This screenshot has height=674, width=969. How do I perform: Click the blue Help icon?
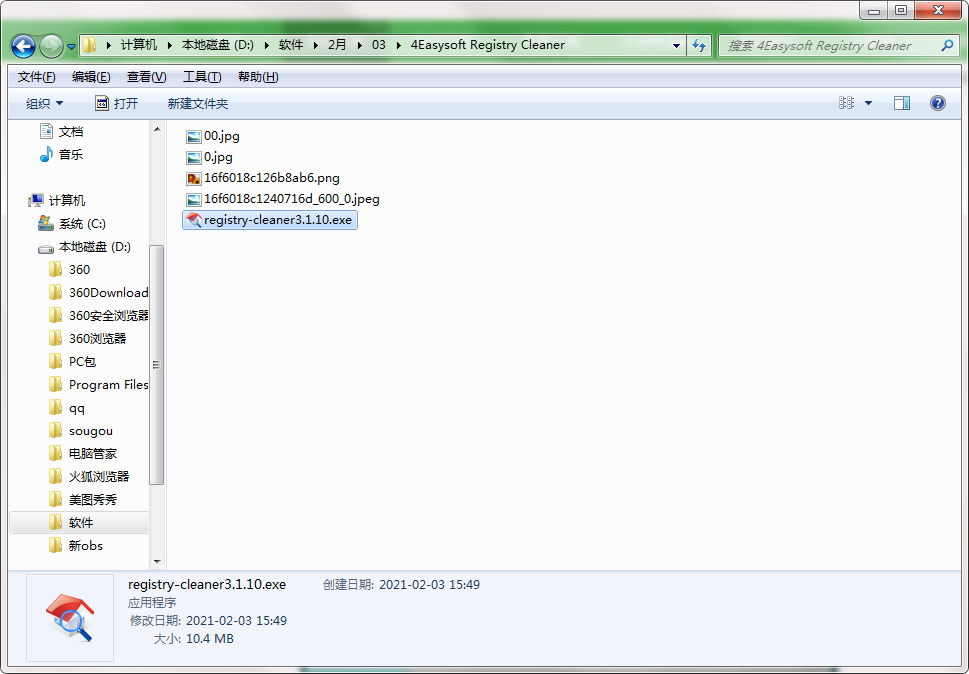pyautogui.click(x=937, y=103)
